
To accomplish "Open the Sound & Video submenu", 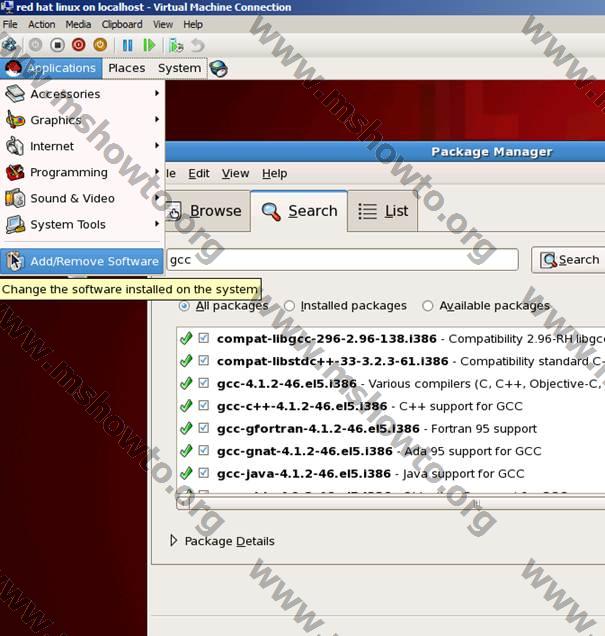I will (82, 198).
